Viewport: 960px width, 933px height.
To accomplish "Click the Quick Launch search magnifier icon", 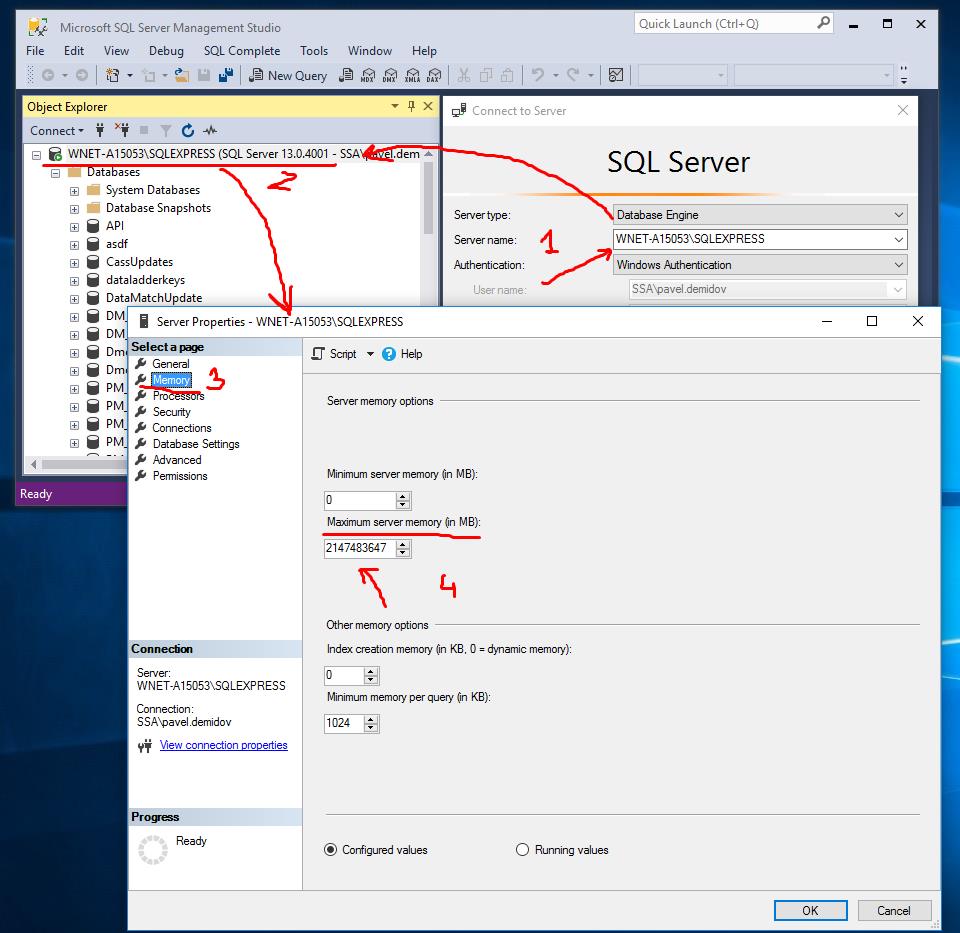I will tap(823, 23).
